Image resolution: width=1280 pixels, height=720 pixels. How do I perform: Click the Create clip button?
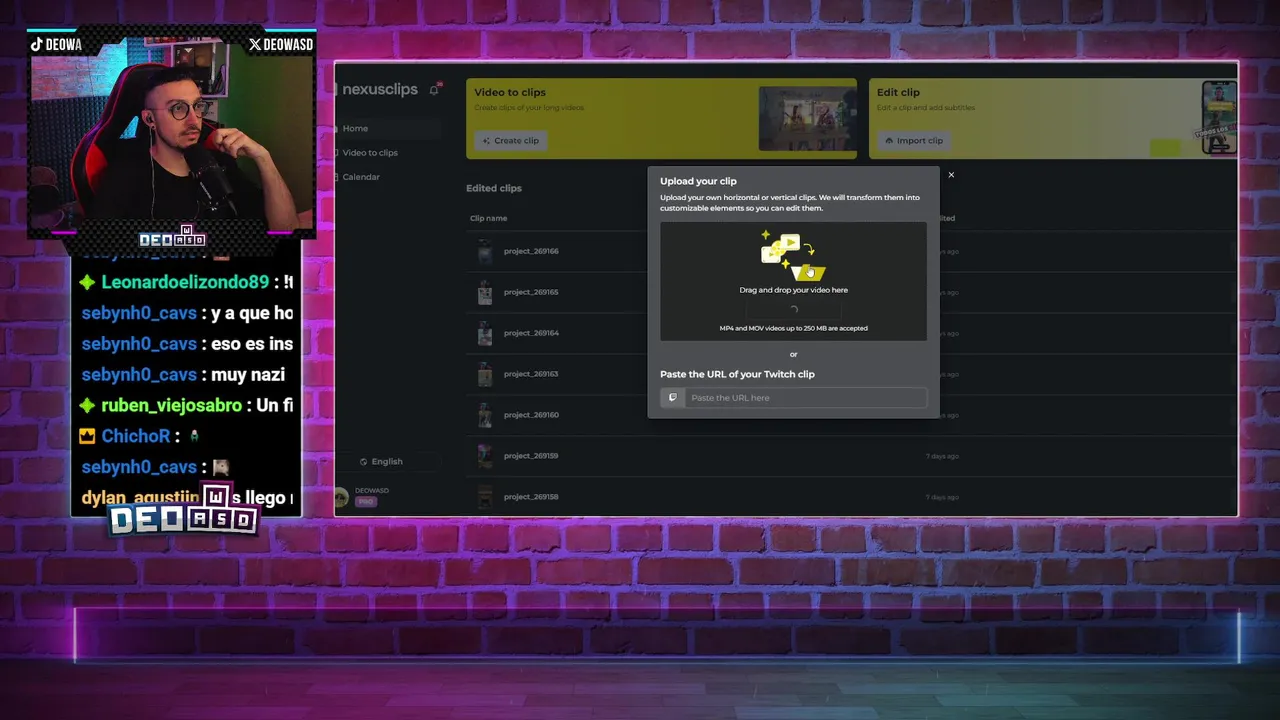[x=511, y=141]
